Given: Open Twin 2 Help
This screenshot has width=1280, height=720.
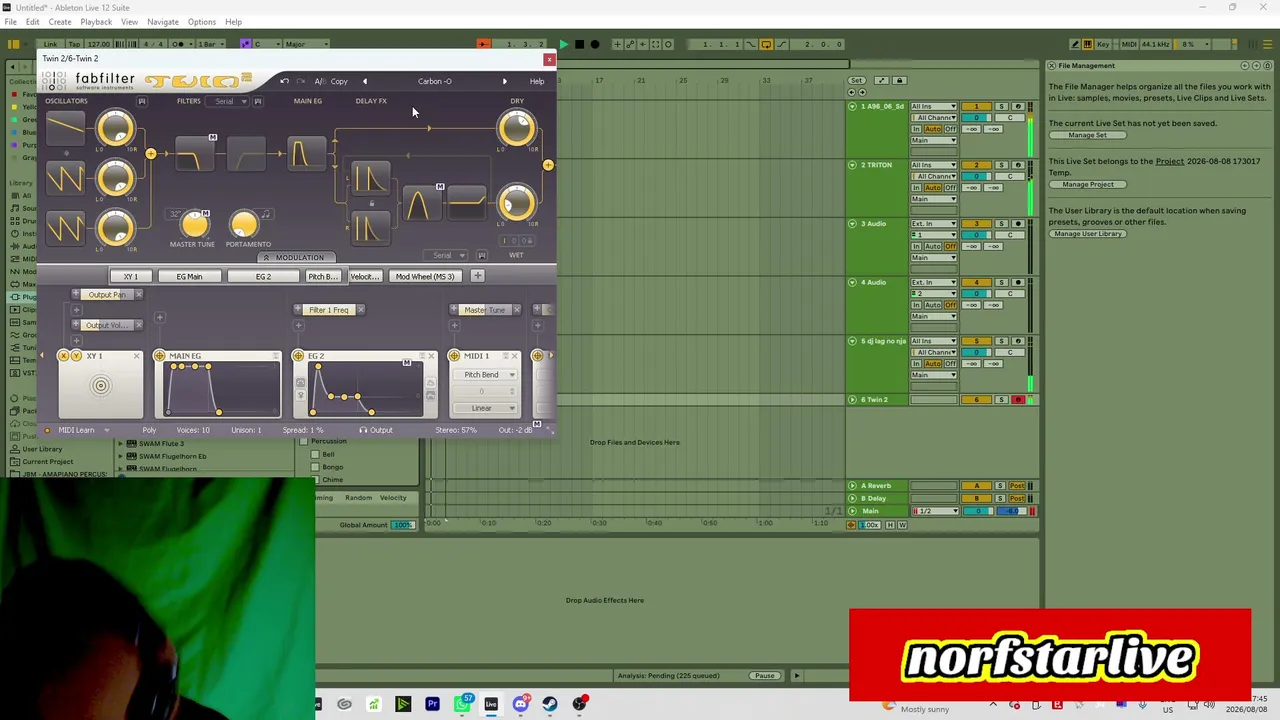Looking at the screenshot, I should coord(537,81).
